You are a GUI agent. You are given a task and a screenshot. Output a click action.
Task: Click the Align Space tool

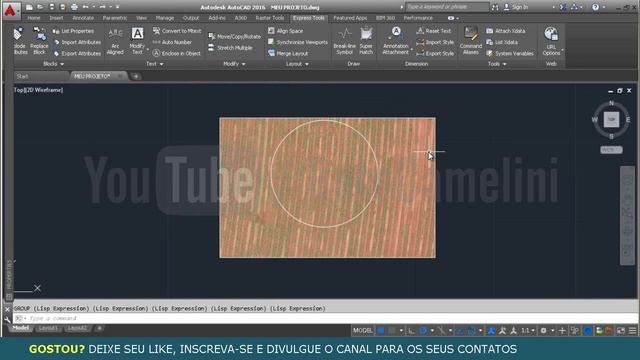pos(285,31)
